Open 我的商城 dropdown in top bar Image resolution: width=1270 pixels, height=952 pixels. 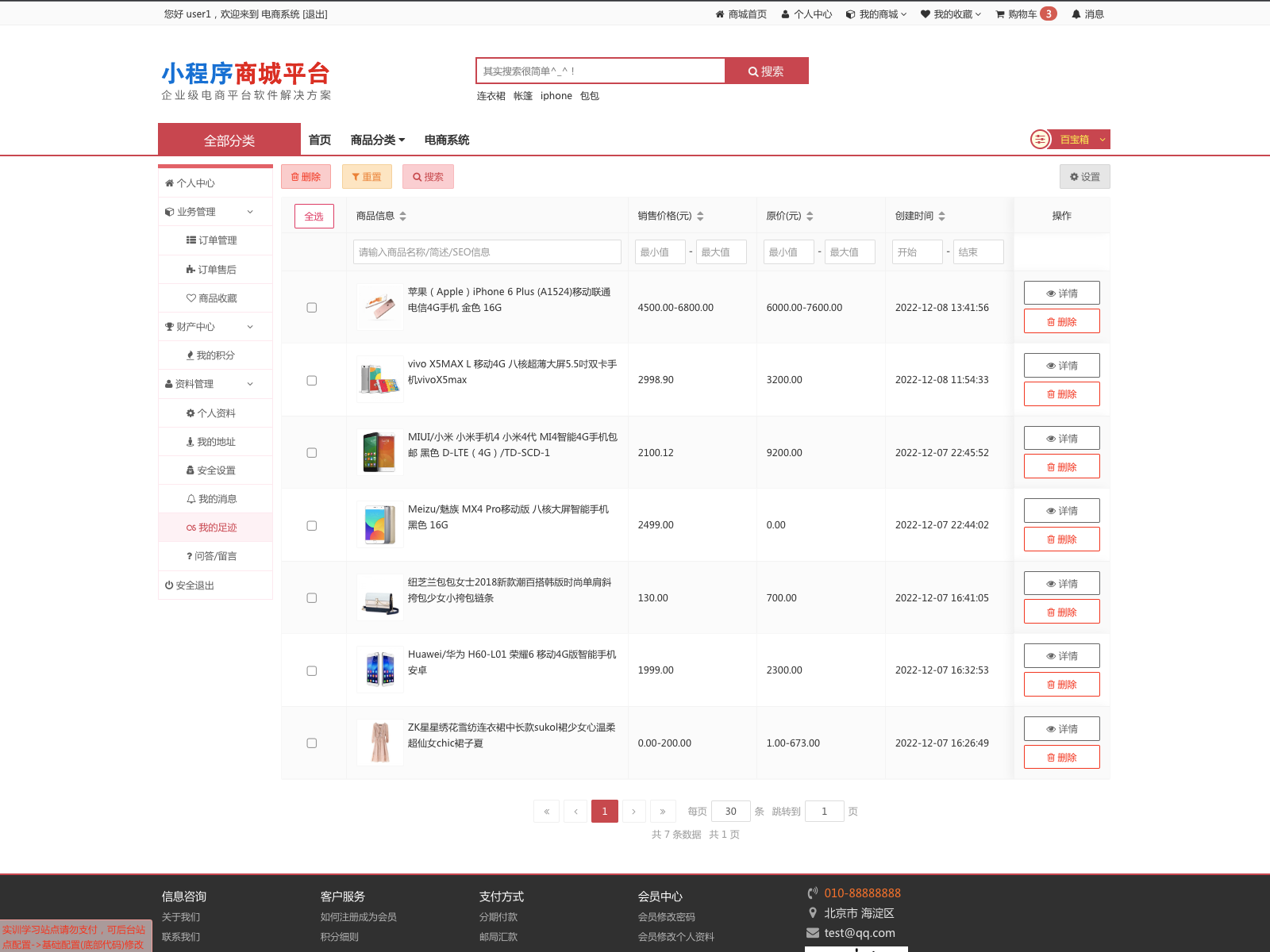pos(876,14)
